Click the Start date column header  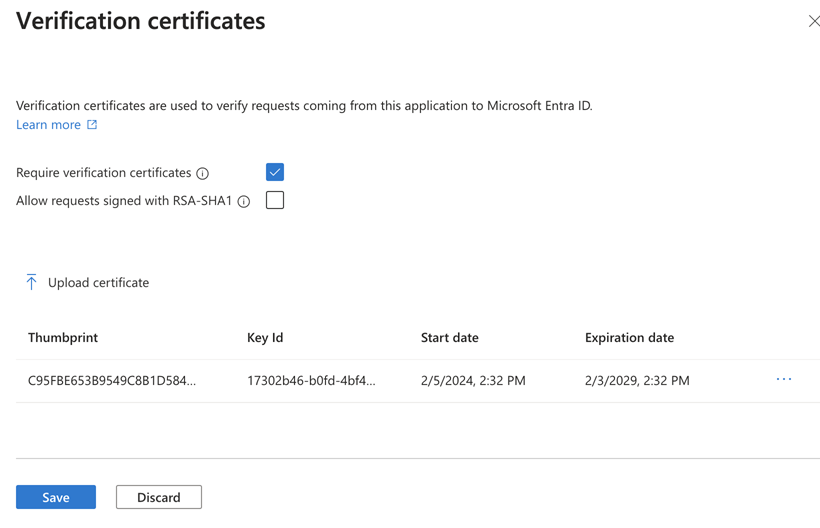[x=450, y=338]
